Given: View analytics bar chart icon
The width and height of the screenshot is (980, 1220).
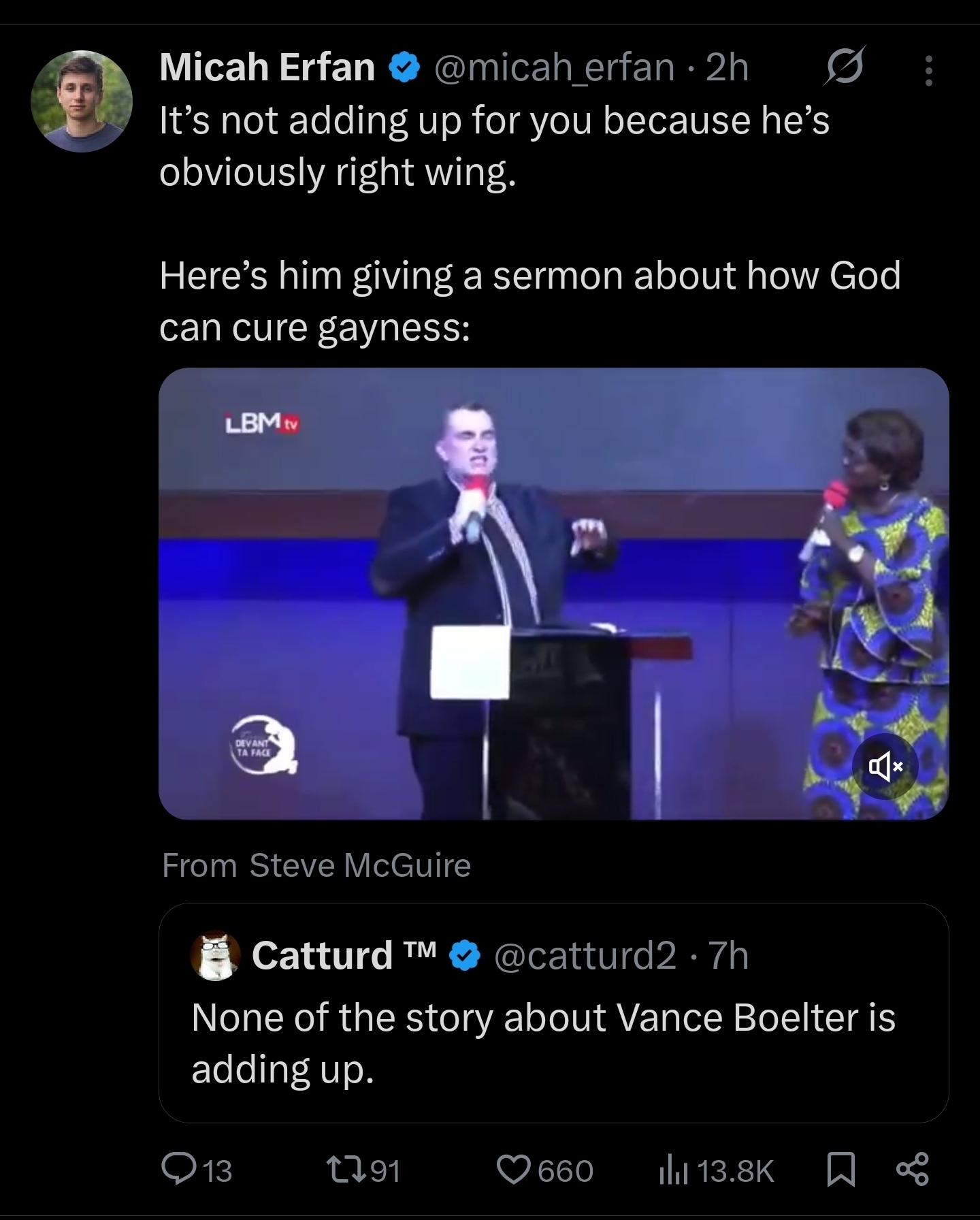Looking at the screenshot, I should [673, 1171].
